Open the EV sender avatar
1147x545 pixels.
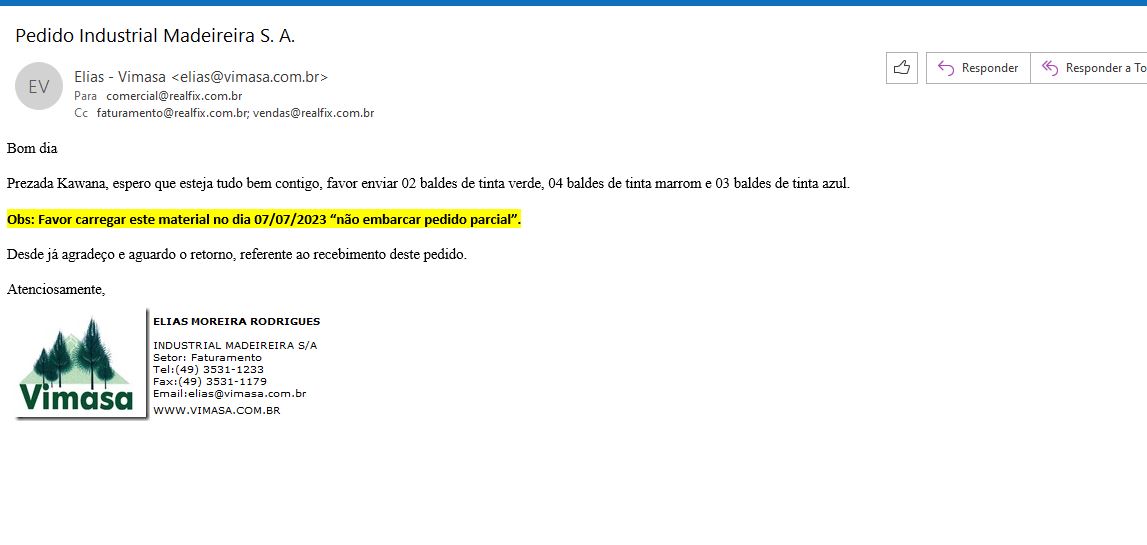tap(39, 86)
